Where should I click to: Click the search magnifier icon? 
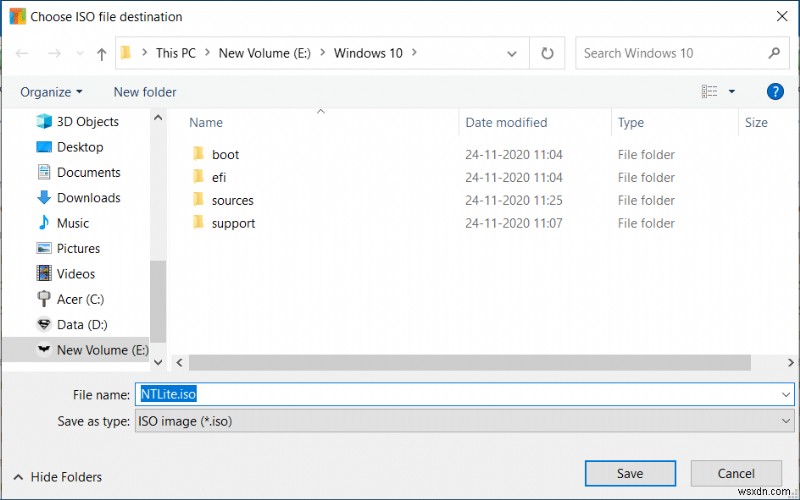[x=774, y=53]
